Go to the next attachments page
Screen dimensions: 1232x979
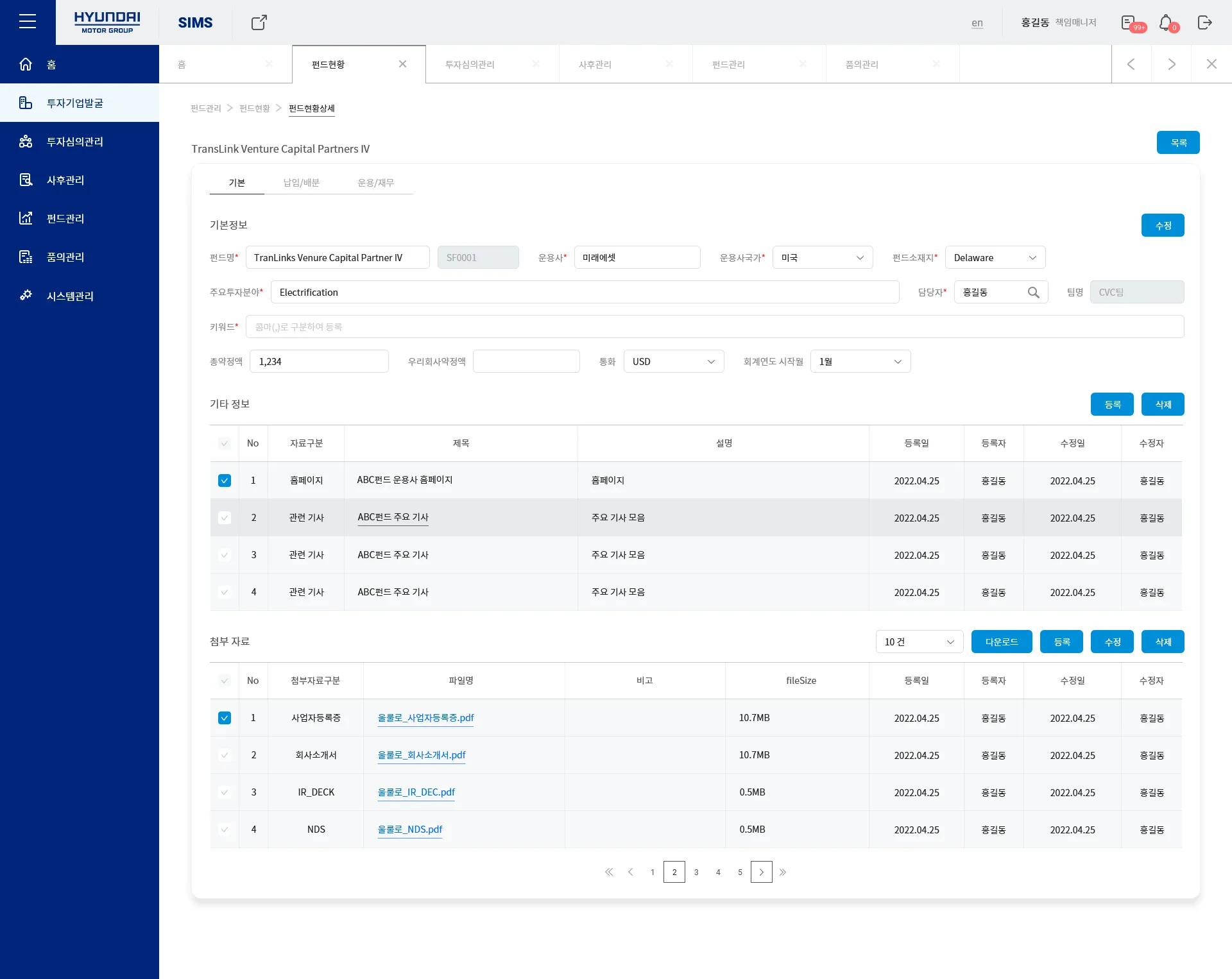click(762, 872)
